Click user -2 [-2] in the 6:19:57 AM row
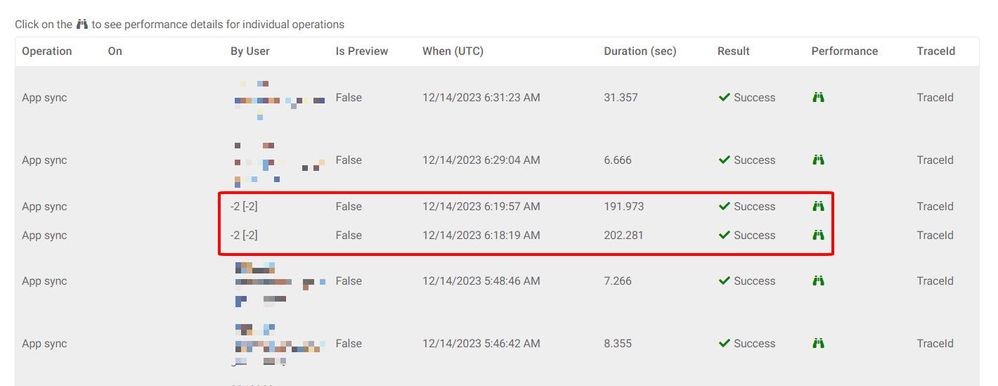Viewport: 998px width, 386px height. click(244, 206)
